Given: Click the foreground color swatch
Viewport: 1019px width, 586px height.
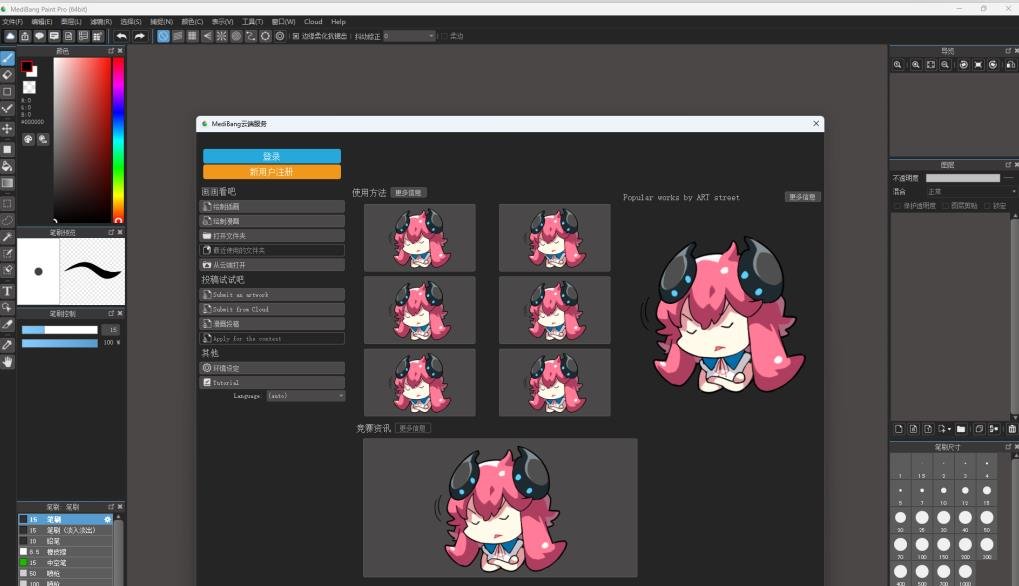Looking at the screenshot, I should (x=27, y=66).
